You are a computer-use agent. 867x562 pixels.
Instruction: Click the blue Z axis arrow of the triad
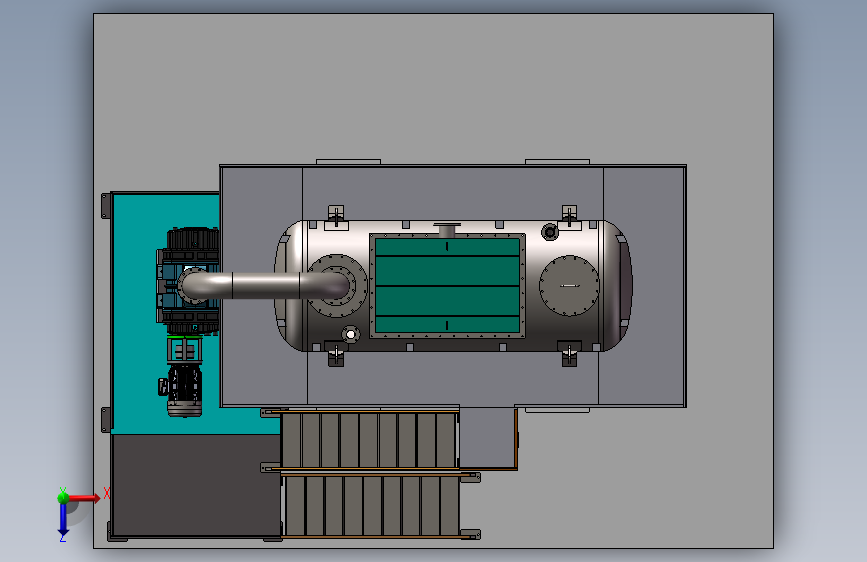click(x=63, y=519)
